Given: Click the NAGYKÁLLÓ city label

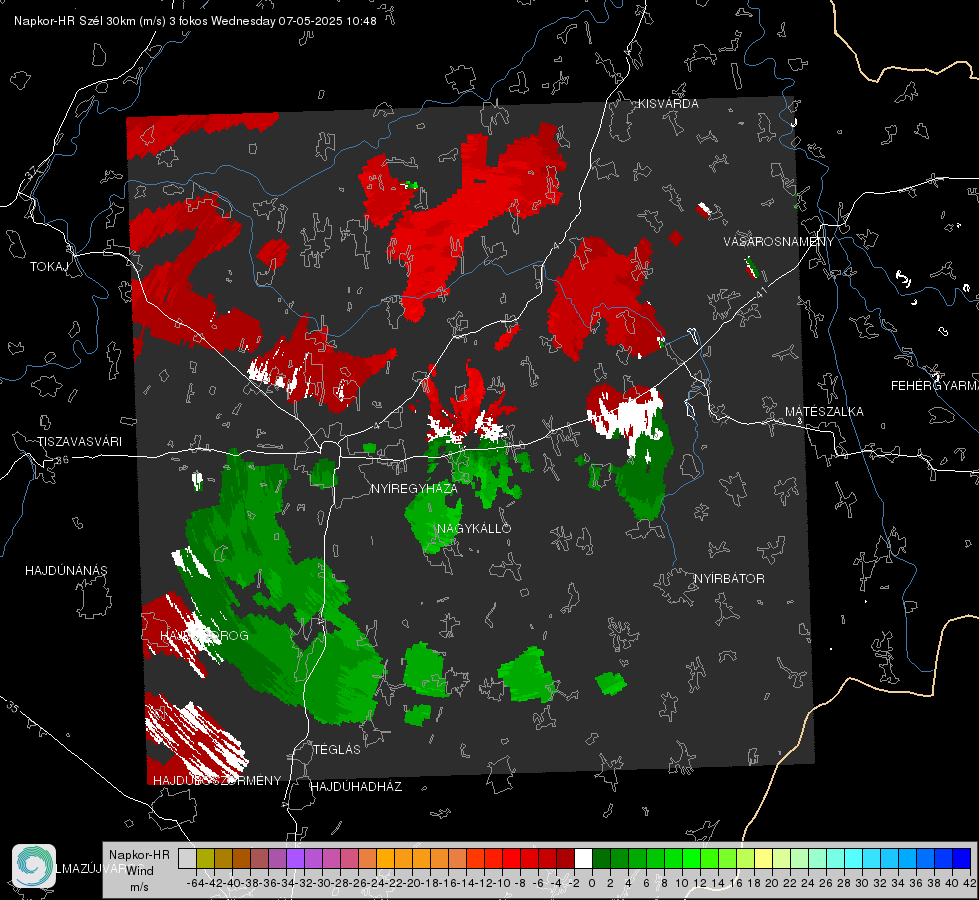Looking at the screenshot, I should (474, 528).
